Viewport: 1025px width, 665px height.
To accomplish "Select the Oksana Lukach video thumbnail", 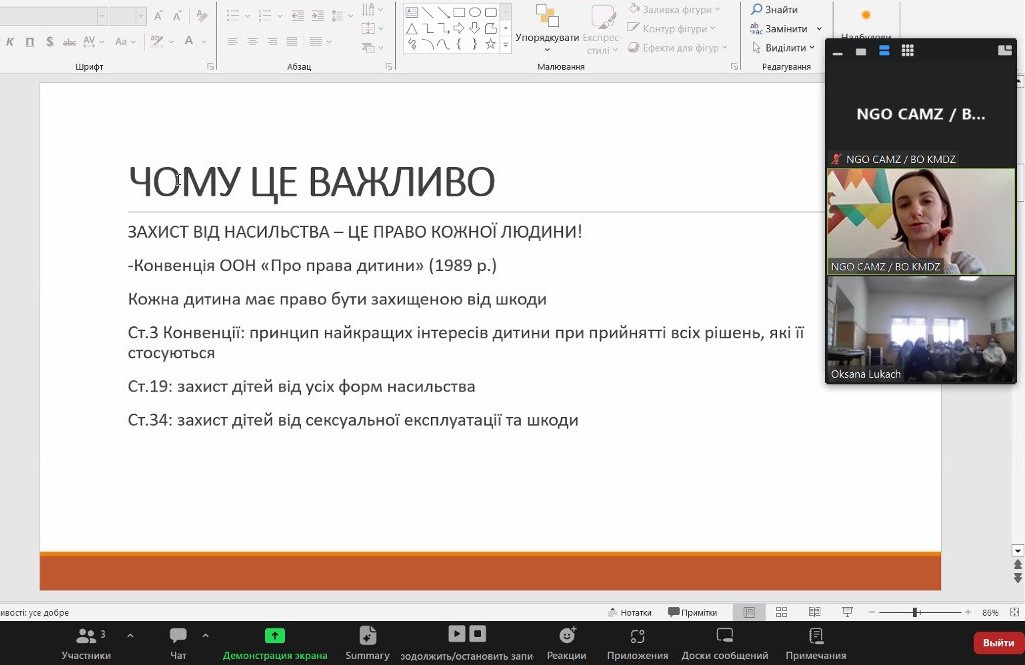I will pyautogui.click(x=920, y=329).
